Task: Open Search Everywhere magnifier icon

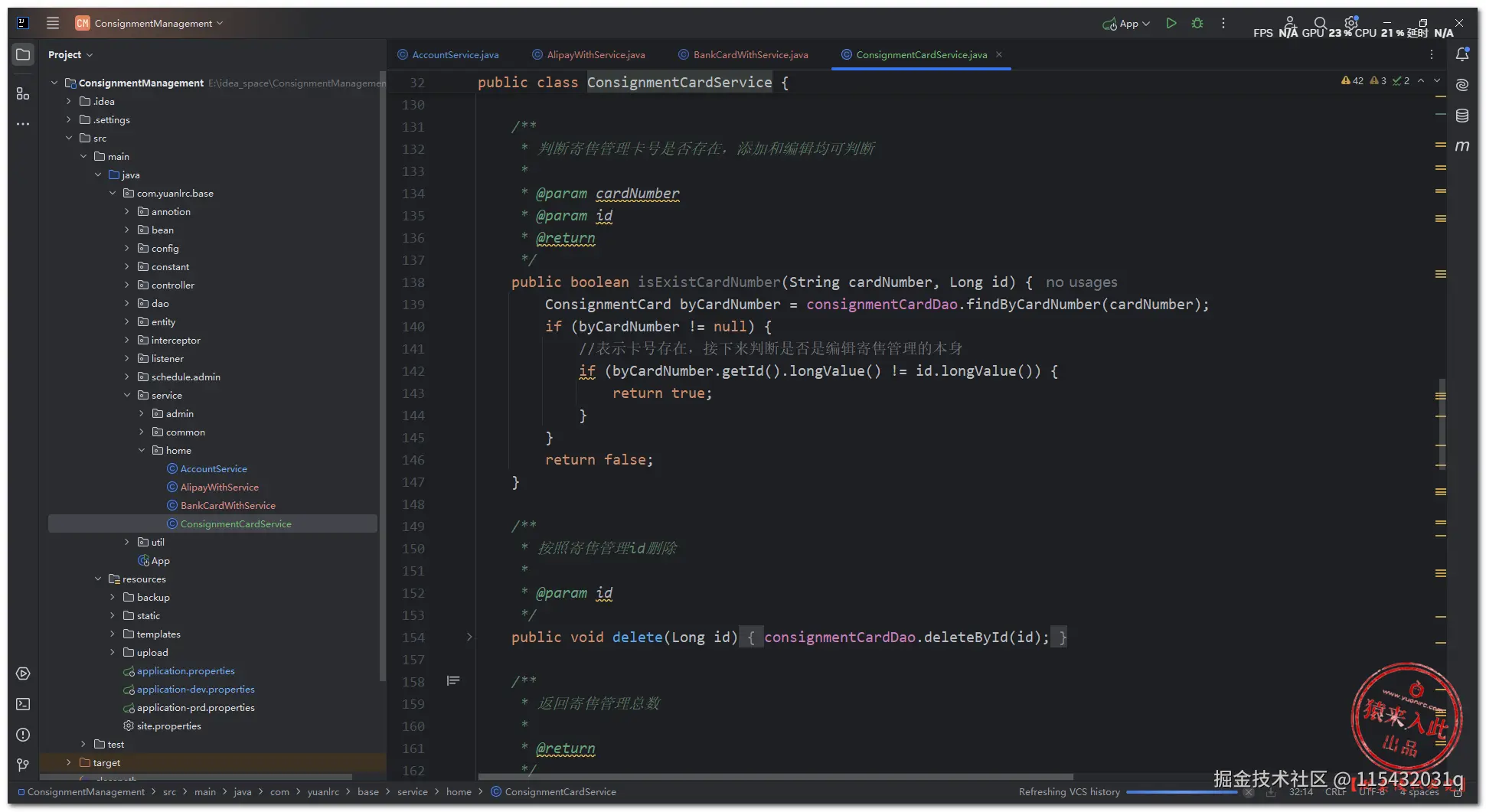Action: pos(1321,23)
